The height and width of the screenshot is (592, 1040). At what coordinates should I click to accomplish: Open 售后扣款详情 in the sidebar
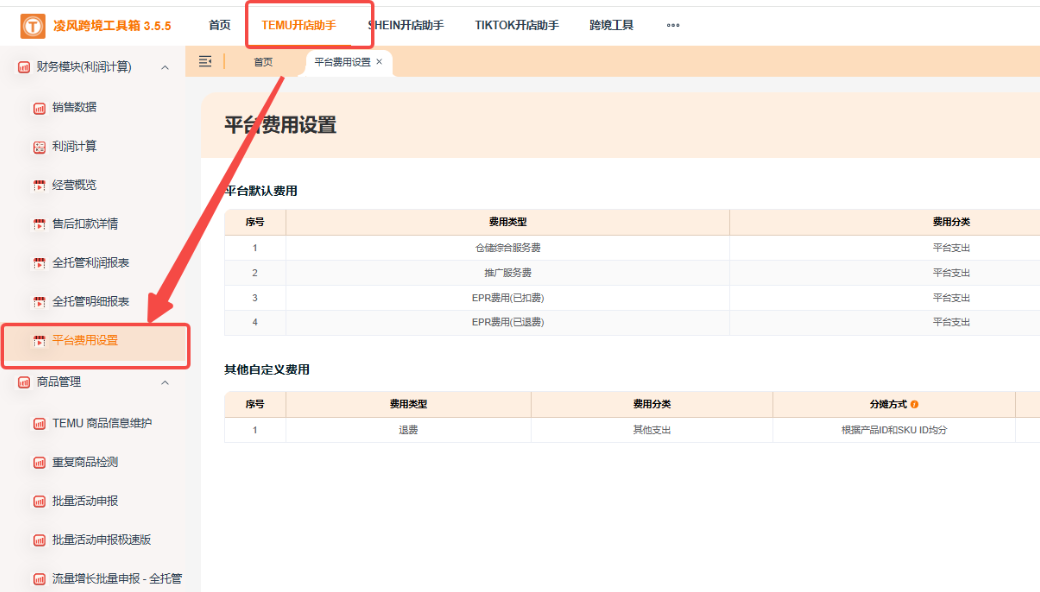(x=85, y=224)
